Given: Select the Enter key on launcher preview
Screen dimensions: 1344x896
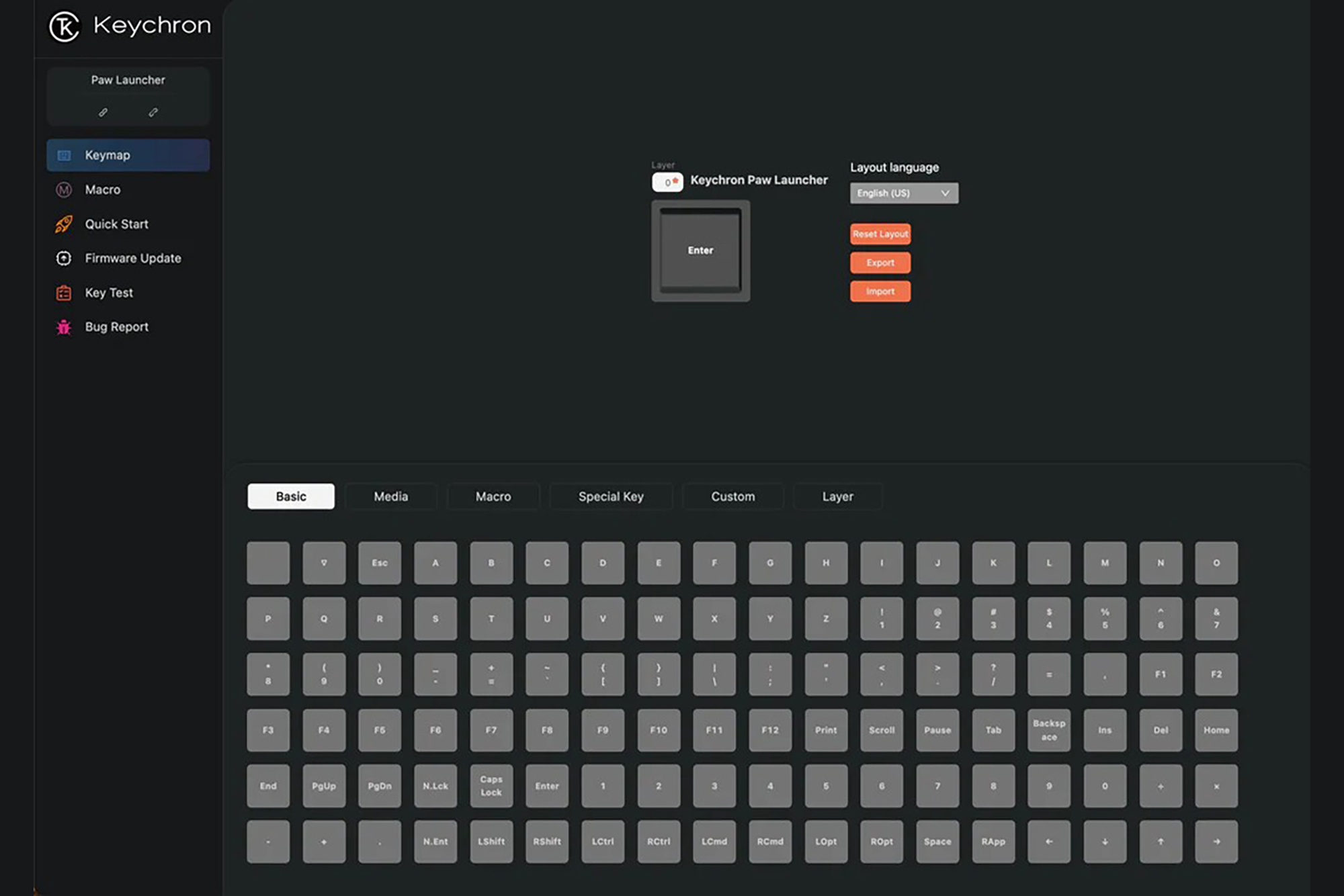Looking at the screenshot, I should (700, 251).
